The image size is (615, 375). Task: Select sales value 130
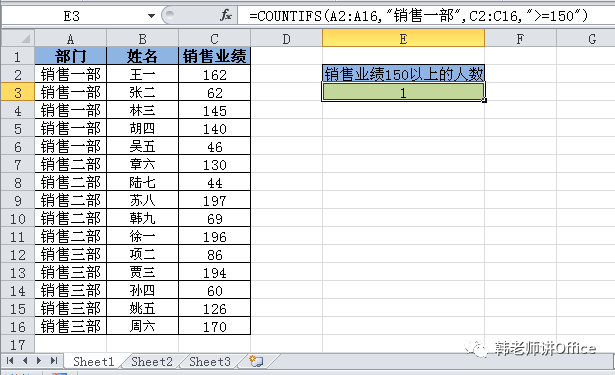[x=214, y=164]
